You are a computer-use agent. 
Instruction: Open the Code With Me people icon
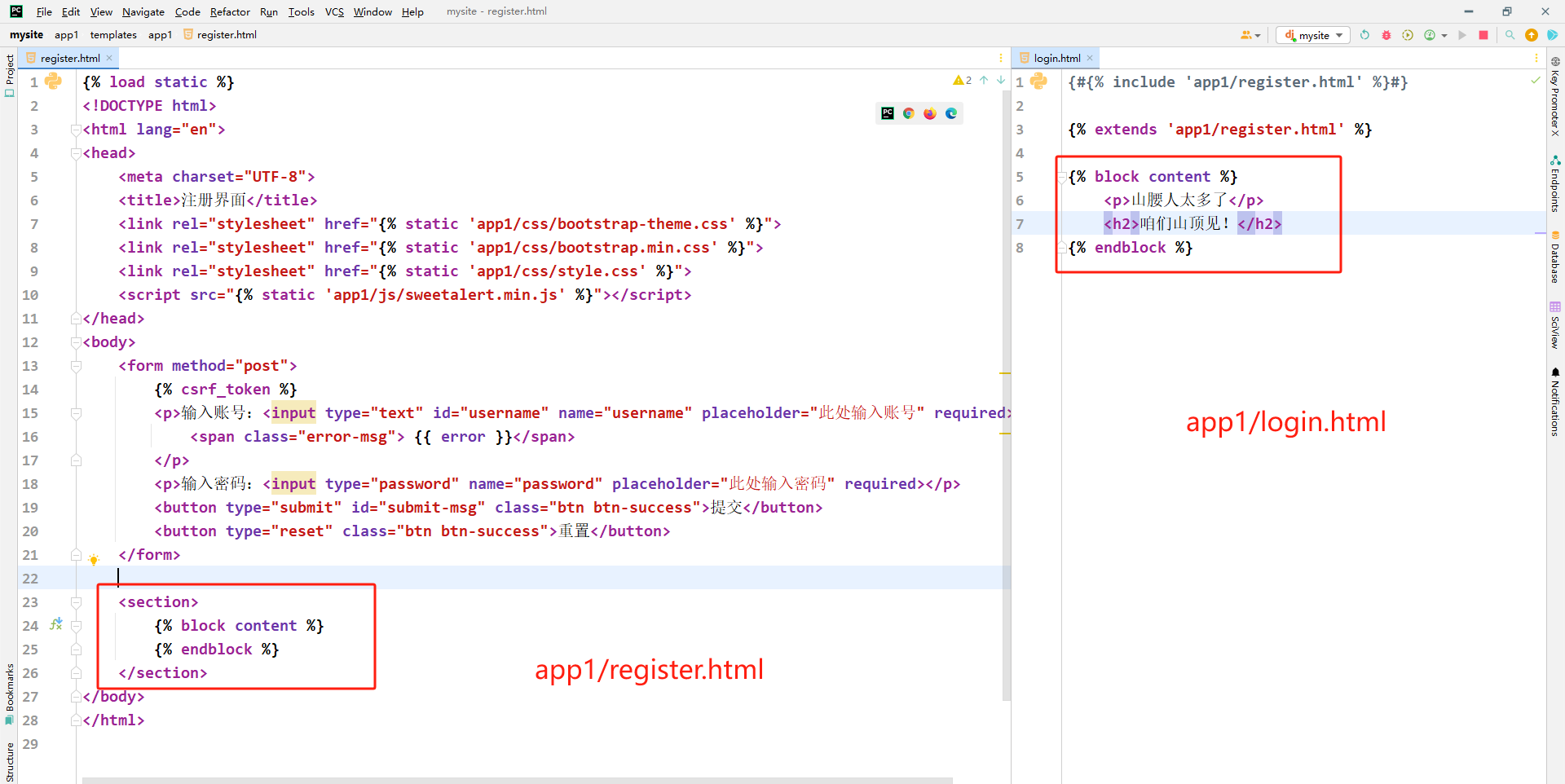tap(1250, 35)
